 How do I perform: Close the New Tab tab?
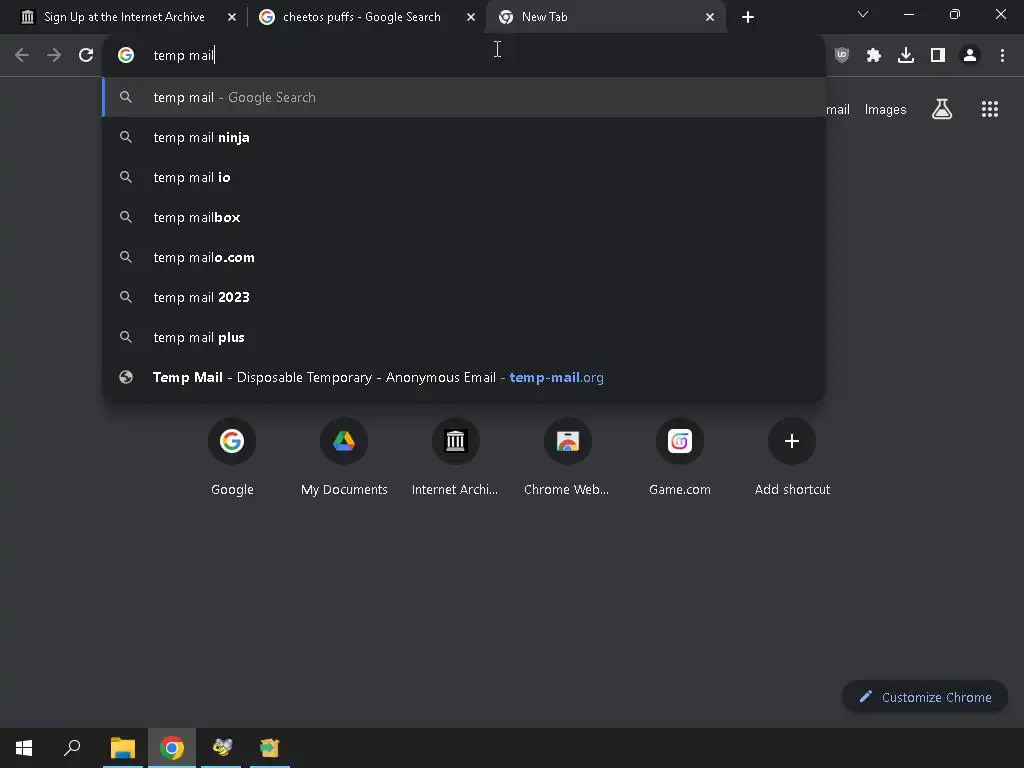pyautogui.click(x=710, y=17)
